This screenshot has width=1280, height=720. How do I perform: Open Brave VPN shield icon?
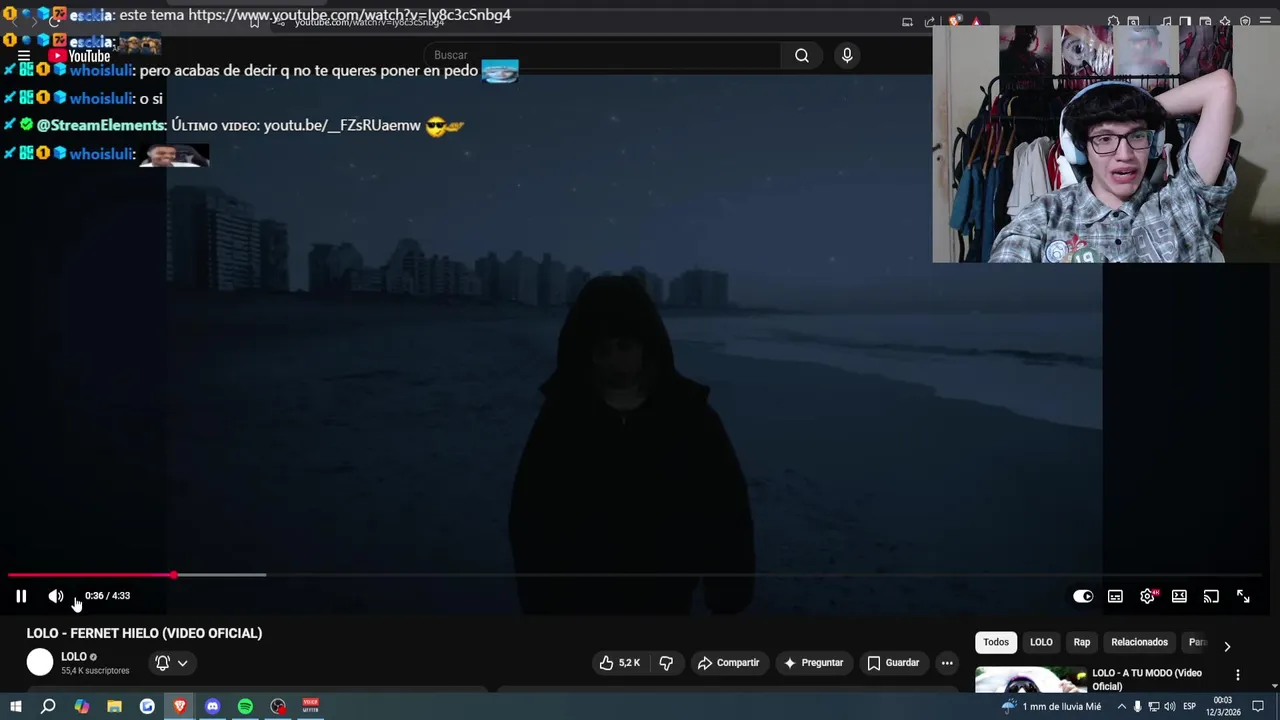click(1245, 21)
